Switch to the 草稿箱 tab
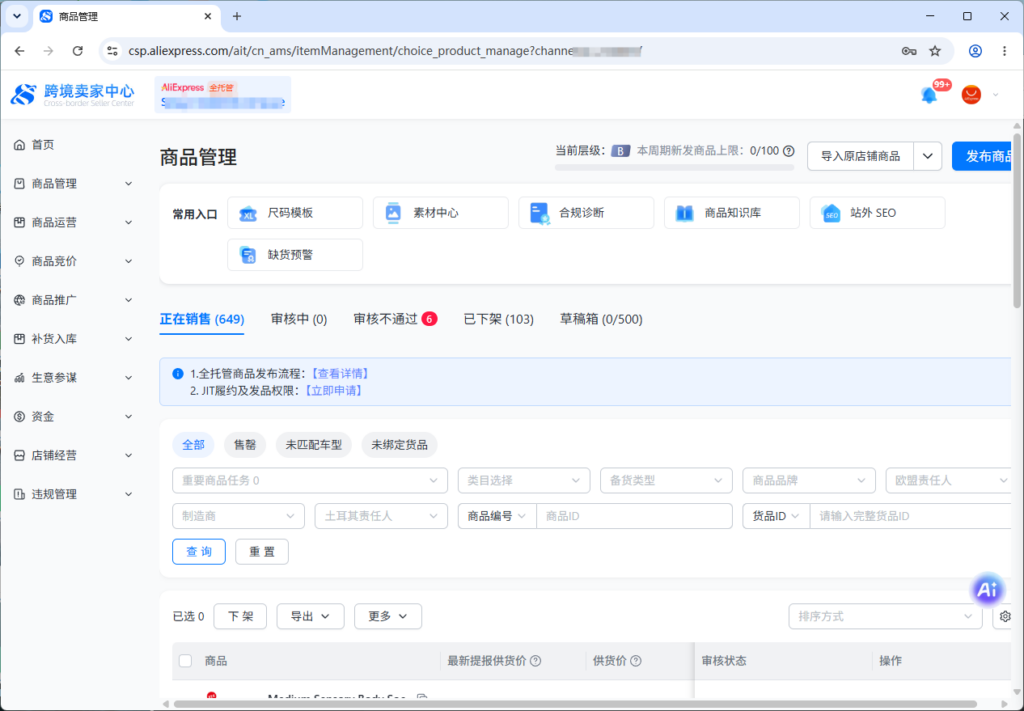 [x=601, y=319]
